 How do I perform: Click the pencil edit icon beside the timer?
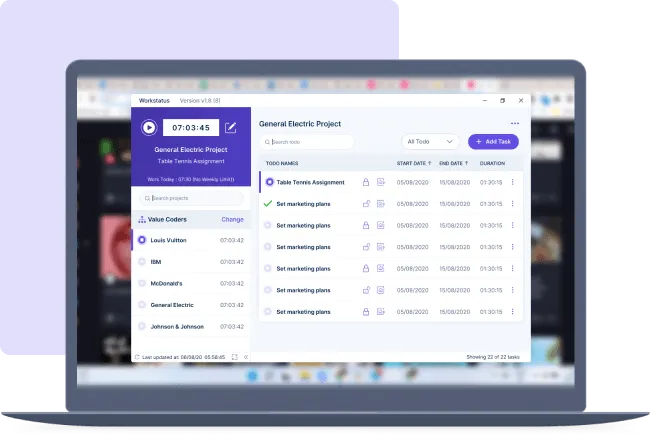coord(231,128)
